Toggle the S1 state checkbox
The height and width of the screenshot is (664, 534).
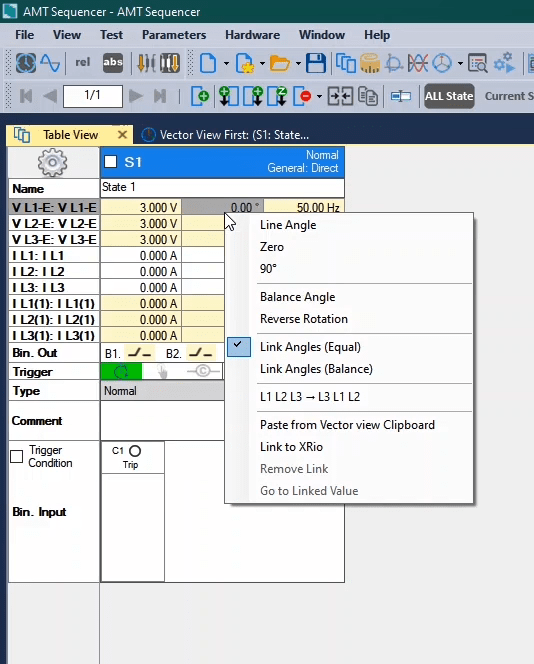tap(111, 162)
